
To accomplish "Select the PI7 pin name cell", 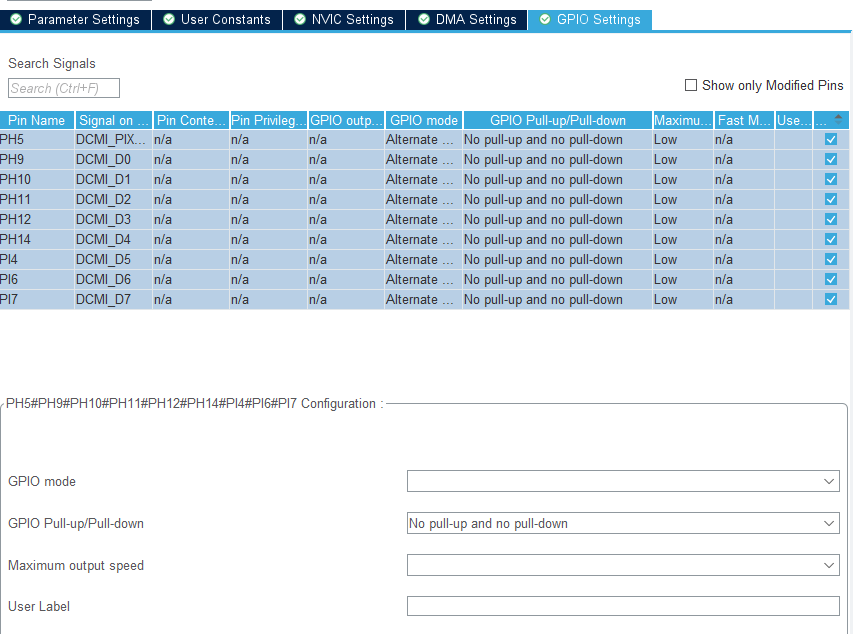I will coord(36,299).
